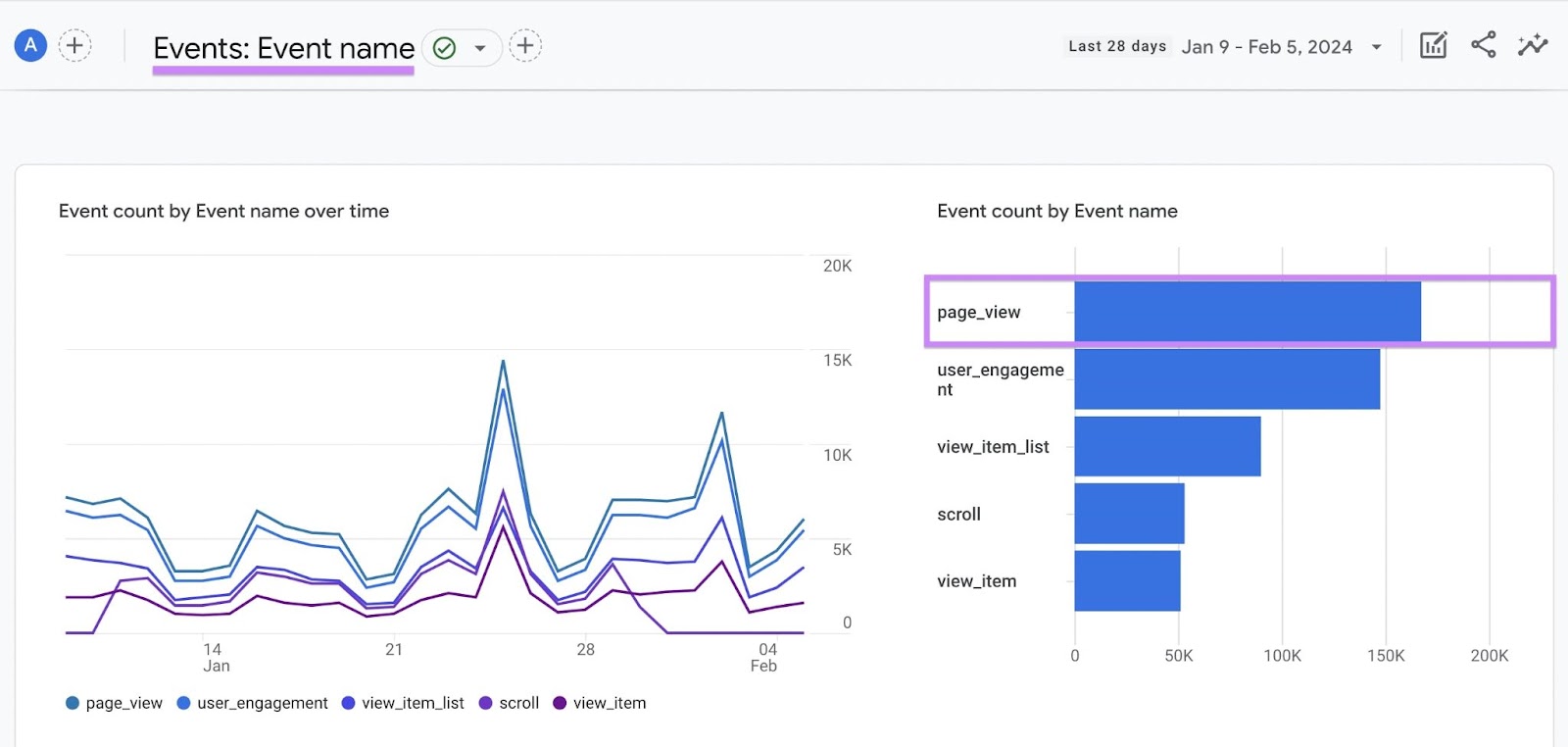Open the Insights sparkline icon
The width and height of the screenshot is (1568, 747).
[x=1532, y=45]
